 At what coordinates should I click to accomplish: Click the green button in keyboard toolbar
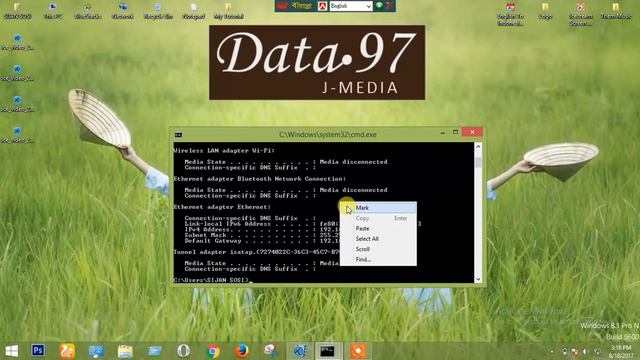[379, 5]
